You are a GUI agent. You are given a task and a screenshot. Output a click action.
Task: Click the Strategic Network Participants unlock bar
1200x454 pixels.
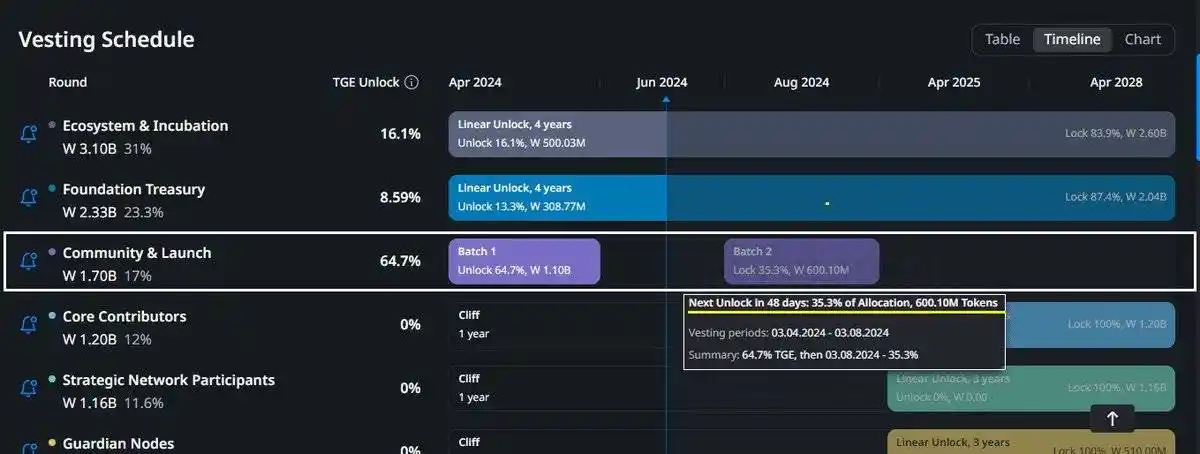[1031, 389]
